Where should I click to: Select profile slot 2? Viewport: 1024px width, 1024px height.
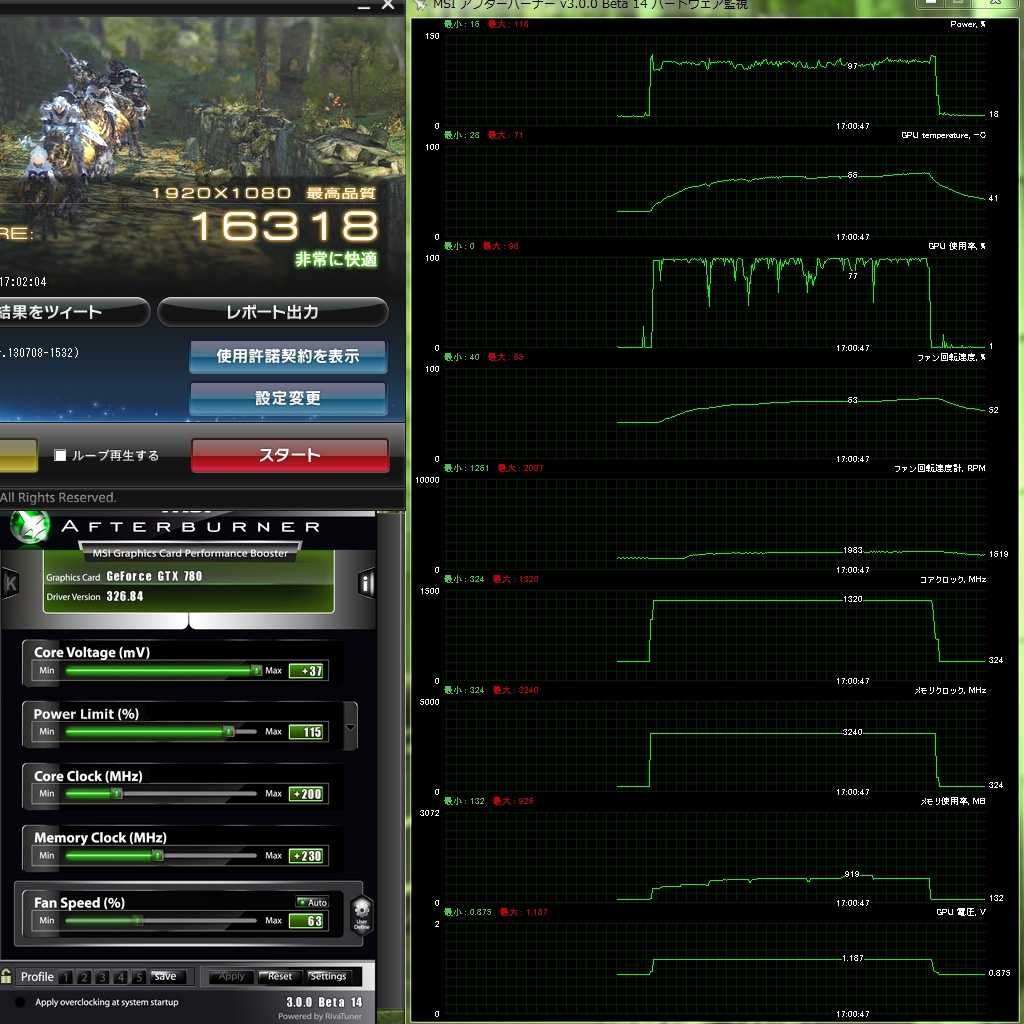pos(84,977)
